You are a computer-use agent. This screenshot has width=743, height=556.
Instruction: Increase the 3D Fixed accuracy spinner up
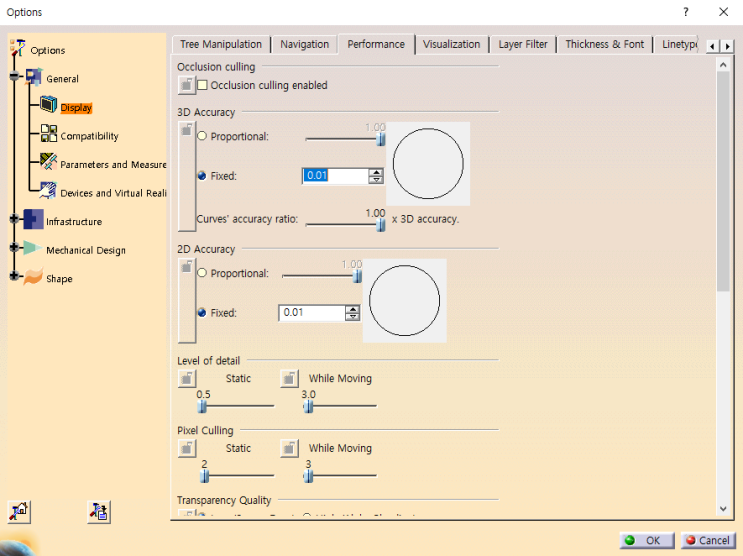[x=376, y=172]
